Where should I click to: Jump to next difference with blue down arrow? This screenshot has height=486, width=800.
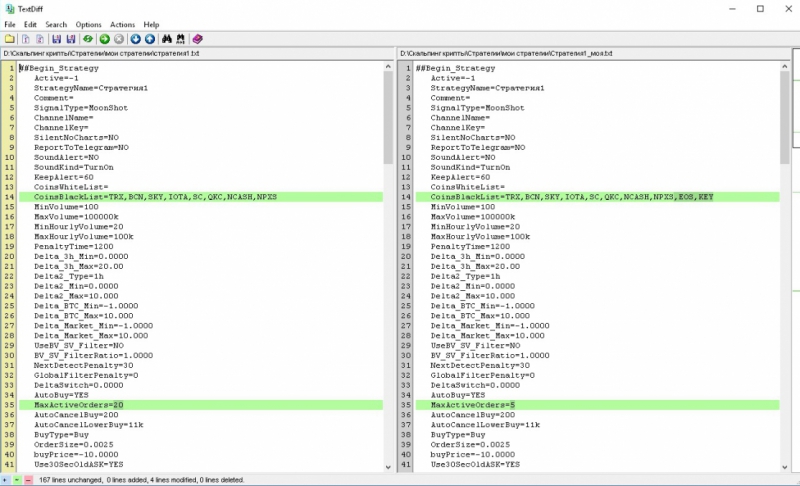pyautogui.click(x=135, y=39)
